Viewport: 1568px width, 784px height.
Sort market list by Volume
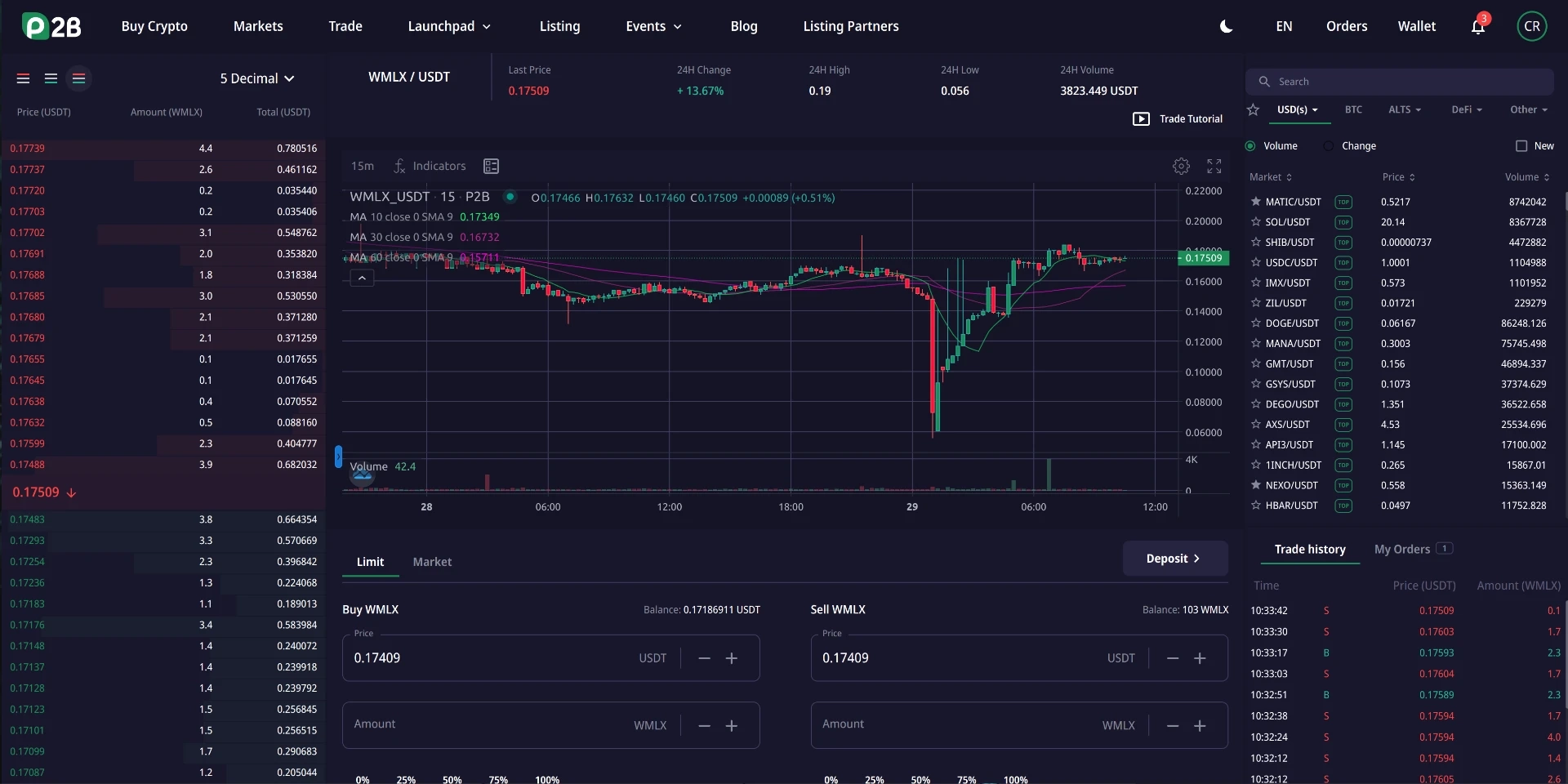(1527, 177)
